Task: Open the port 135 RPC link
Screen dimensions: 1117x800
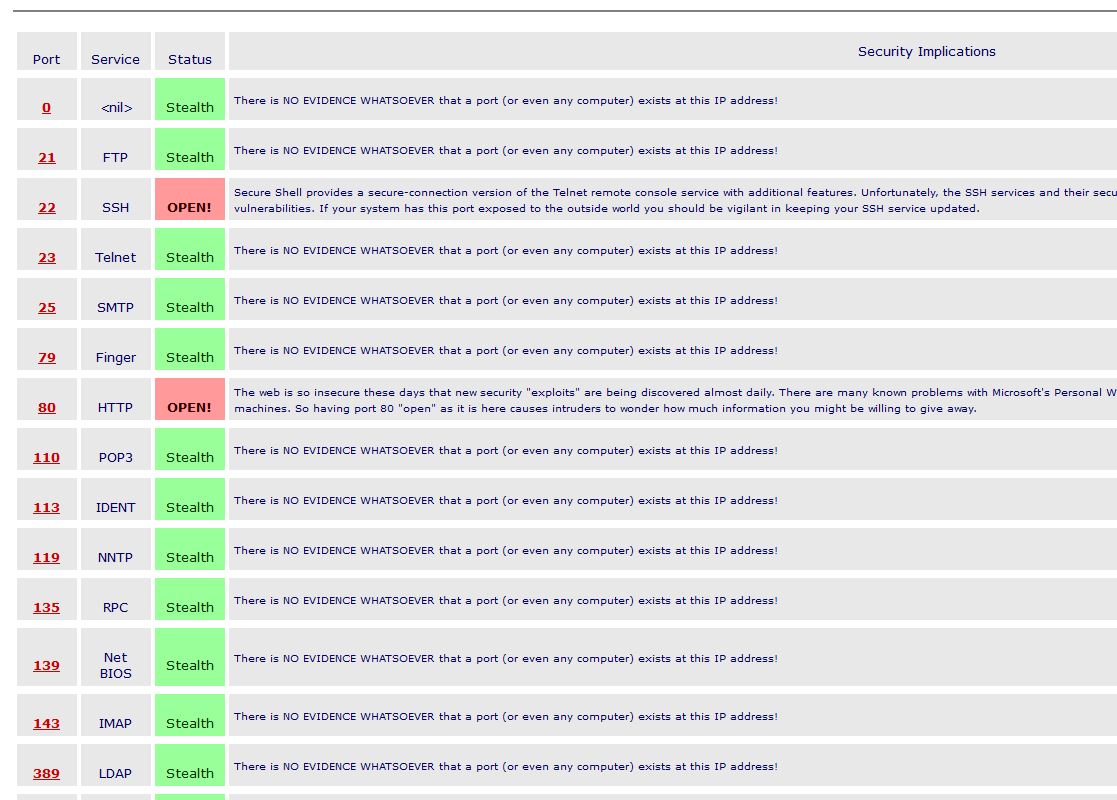Action: click(47, 608)
